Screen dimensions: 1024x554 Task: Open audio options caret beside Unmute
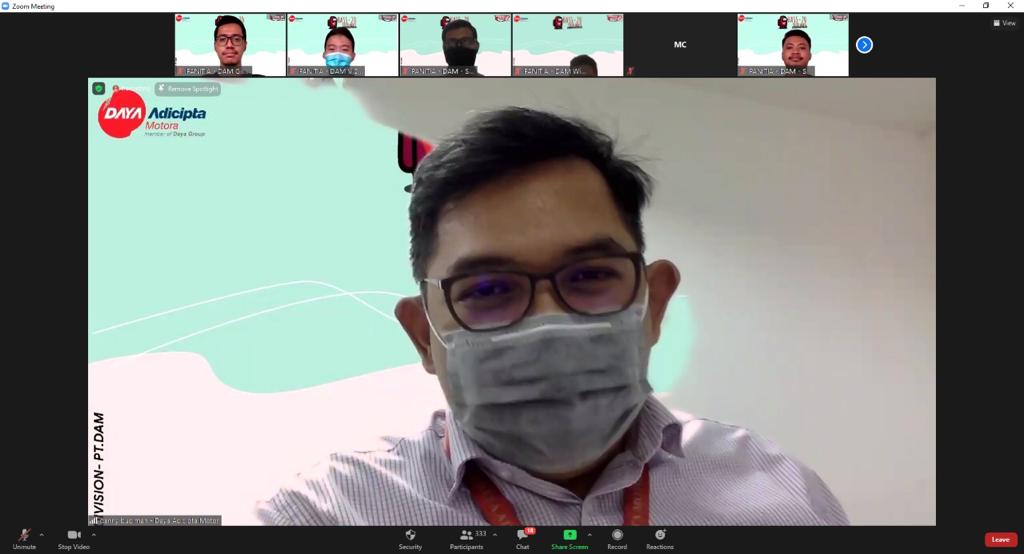[x=42, y=534]
